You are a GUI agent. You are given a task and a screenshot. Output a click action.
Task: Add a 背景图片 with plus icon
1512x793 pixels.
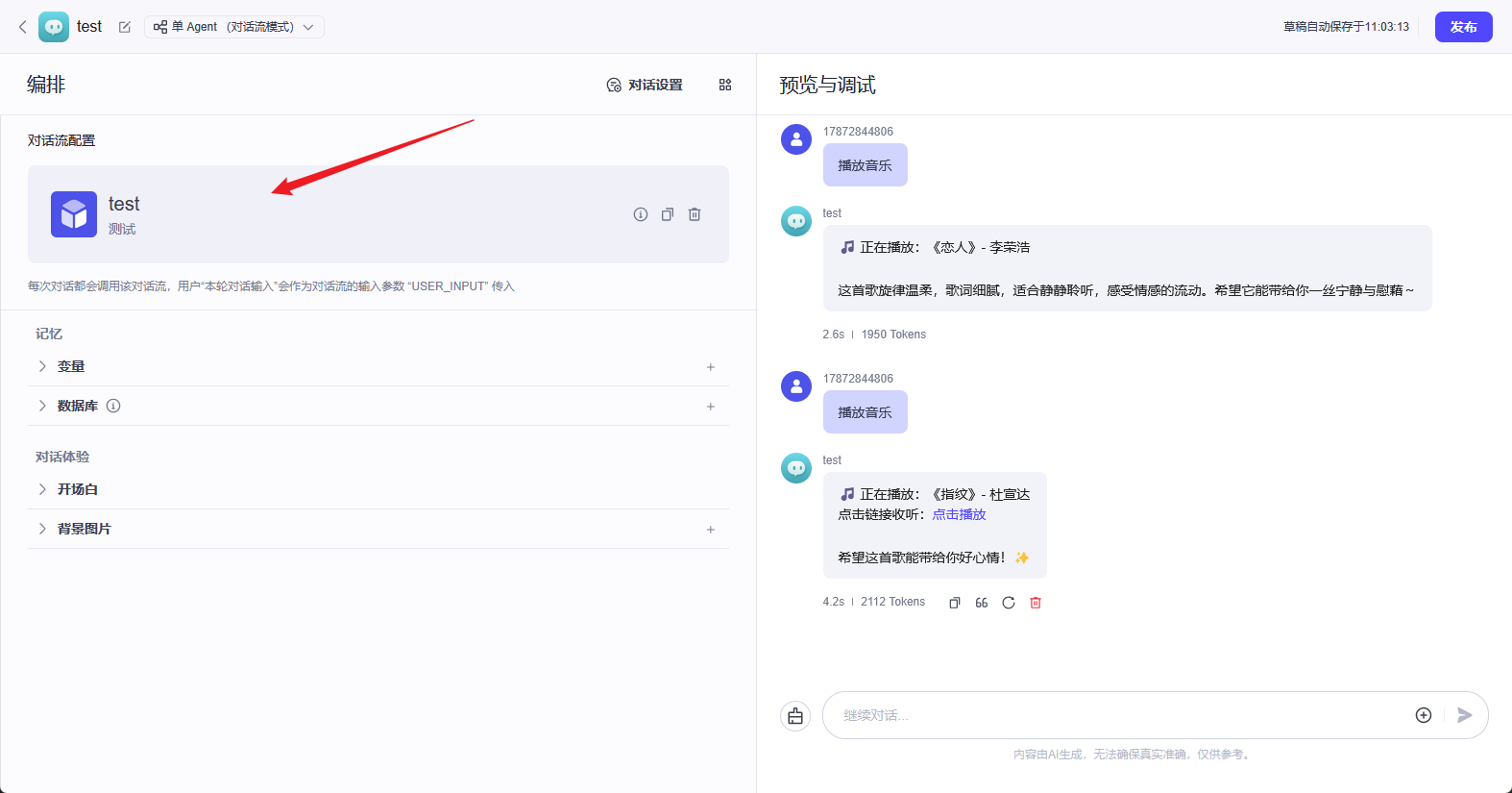(711, 530)
